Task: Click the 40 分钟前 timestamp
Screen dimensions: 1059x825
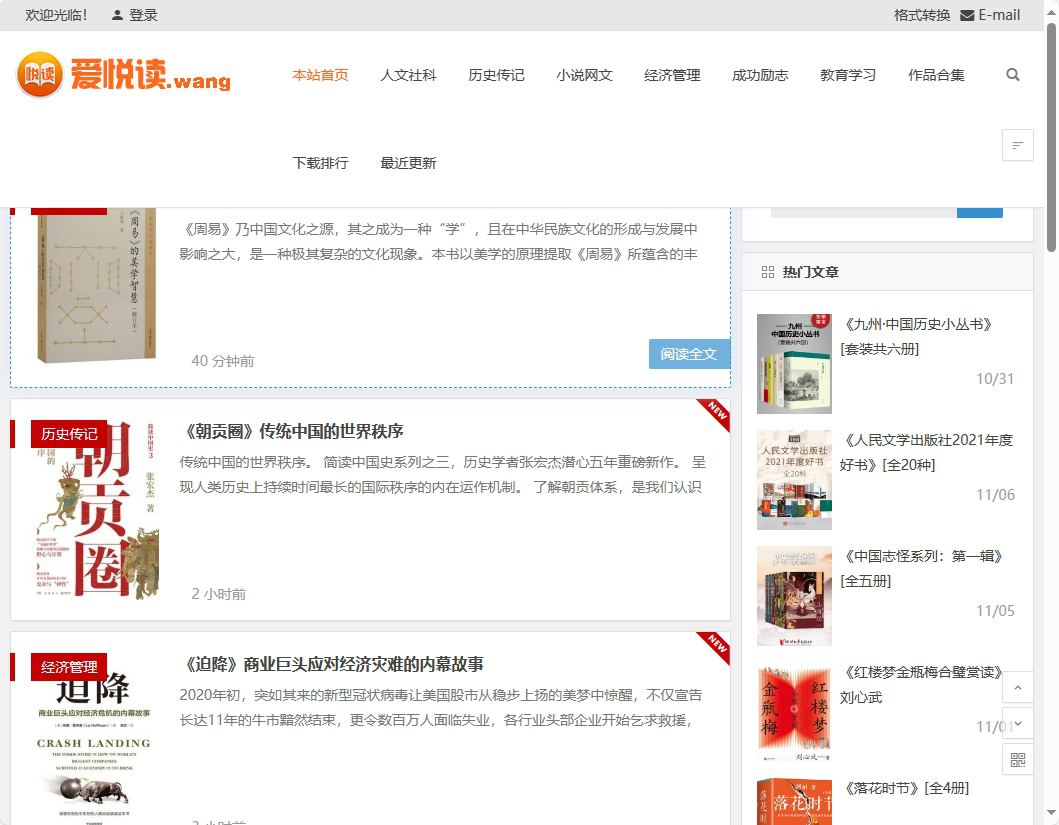Action: click(x=223, y=361)
